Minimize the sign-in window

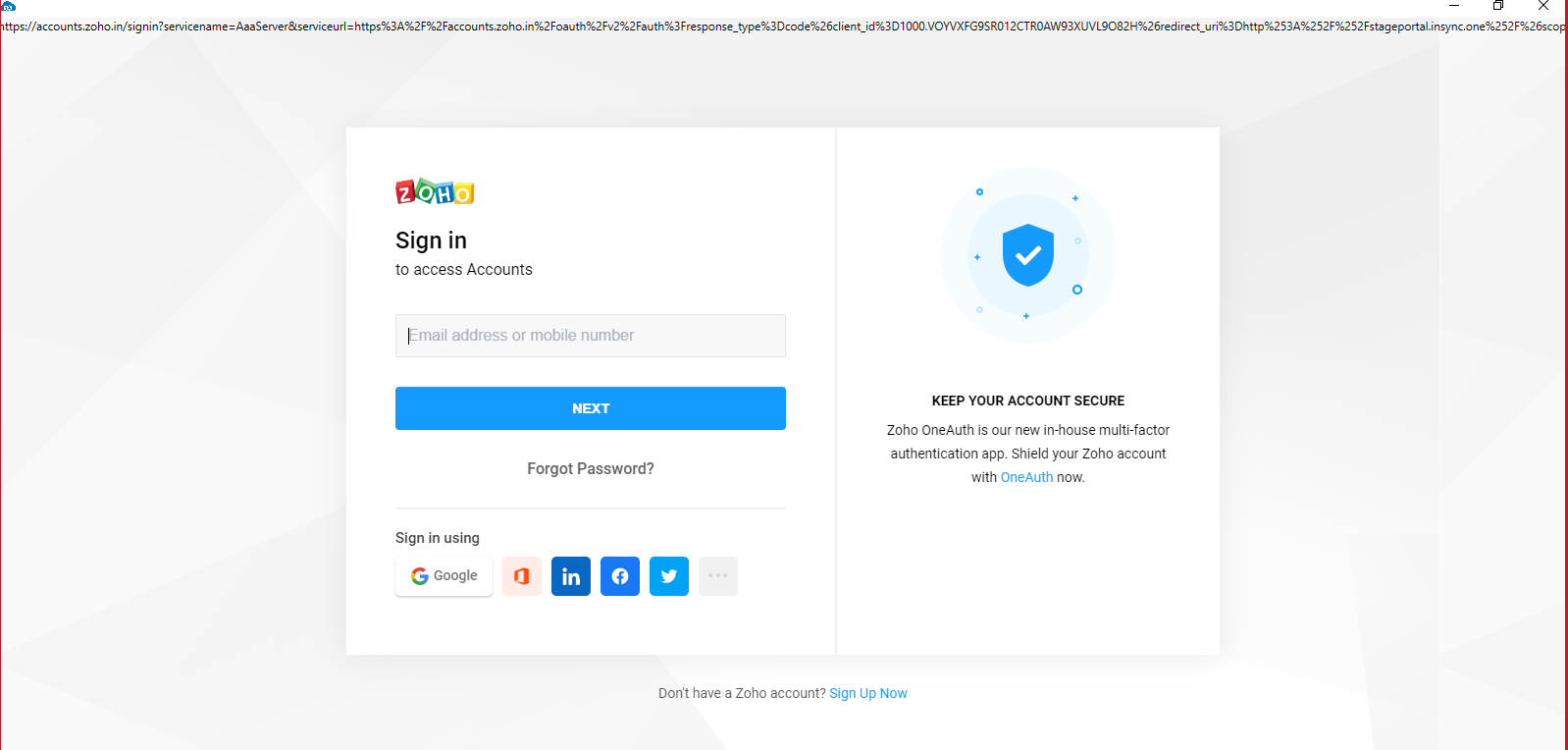point(1454,6)
